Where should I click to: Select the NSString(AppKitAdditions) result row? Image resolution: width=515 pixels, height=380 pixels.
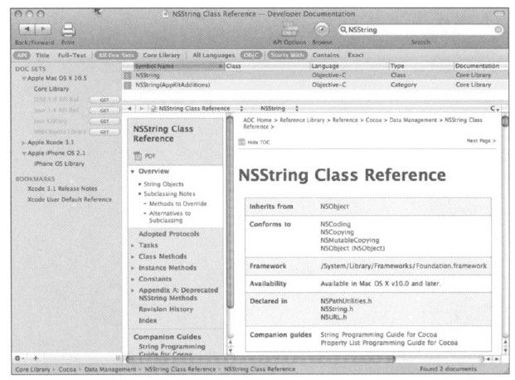pyautogui.click(x=315, y=85)
